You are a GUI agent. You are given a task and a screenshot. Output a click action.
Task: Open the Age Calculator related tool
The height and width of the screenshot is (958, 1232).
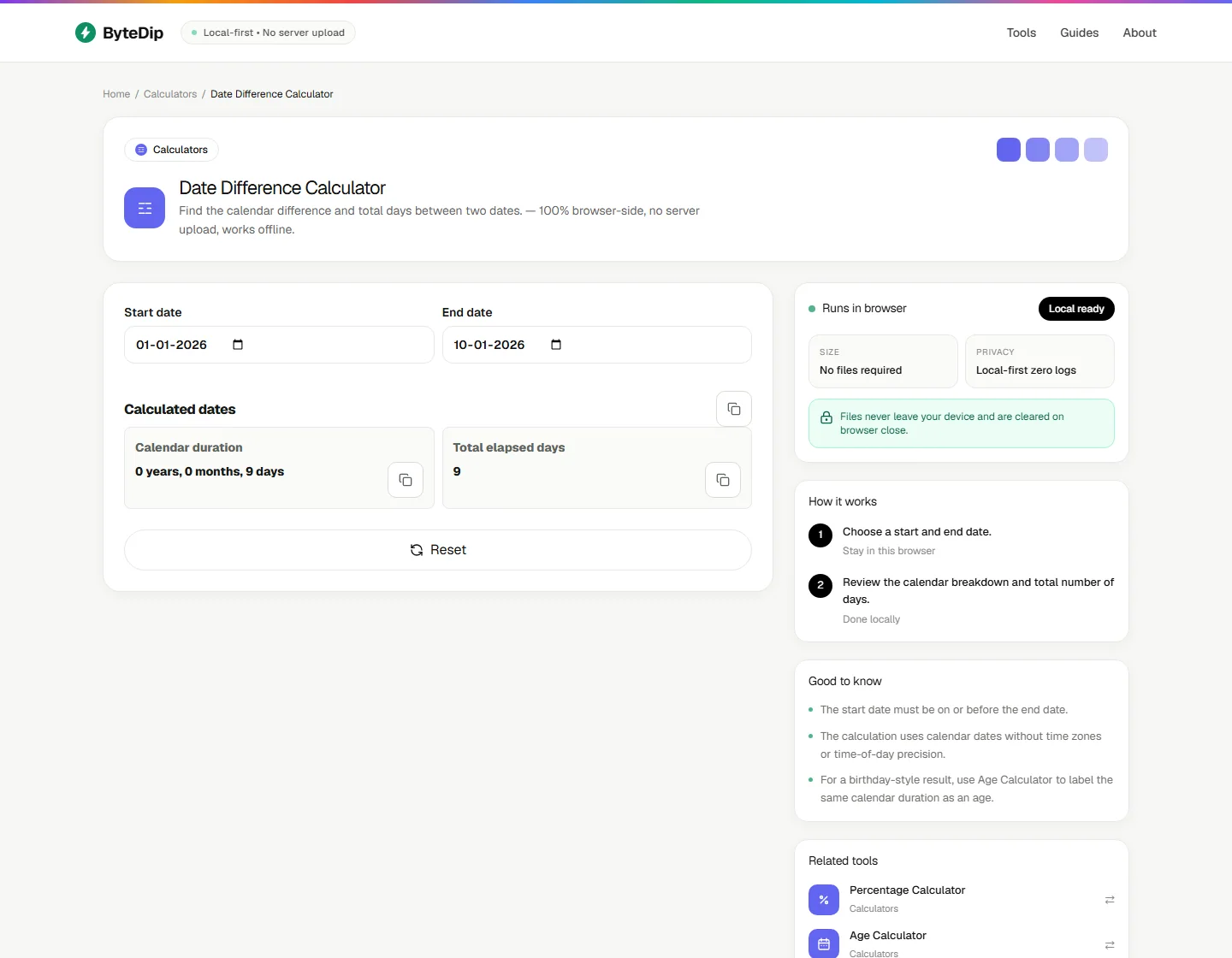[962, 944]
